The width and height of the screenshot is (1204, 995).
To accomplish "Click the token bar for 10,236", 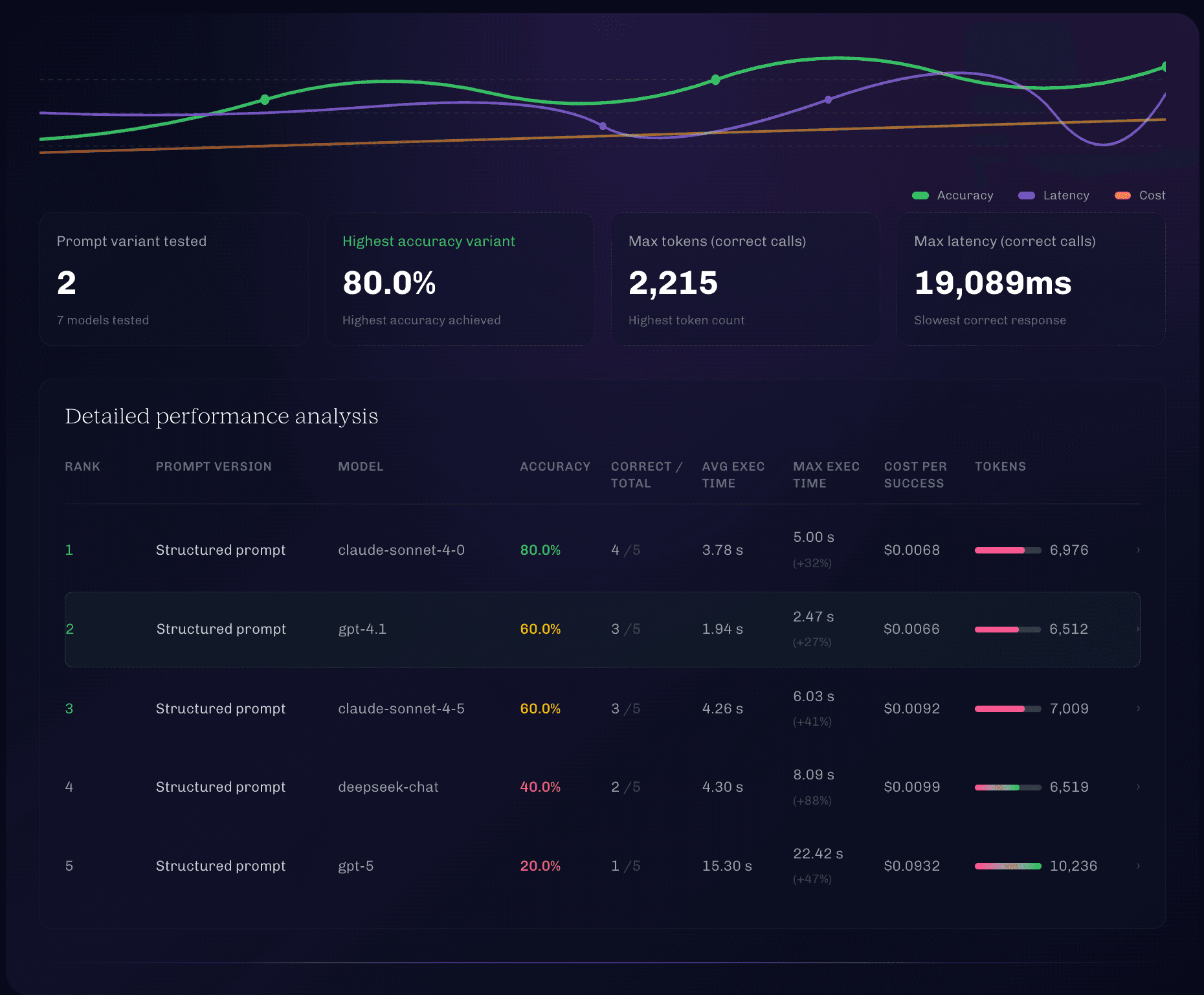I will (x=1008, y=866).
